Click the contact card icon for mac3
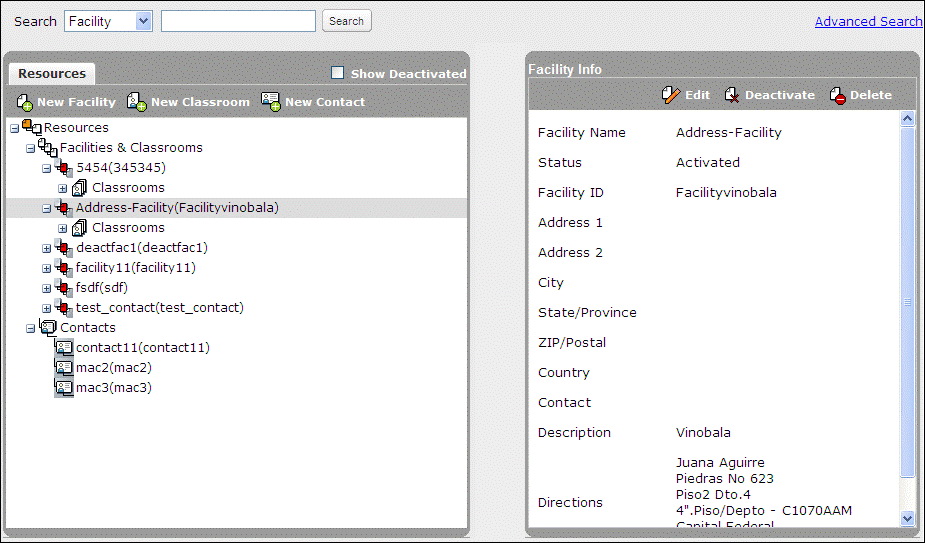 coord(64,388)
